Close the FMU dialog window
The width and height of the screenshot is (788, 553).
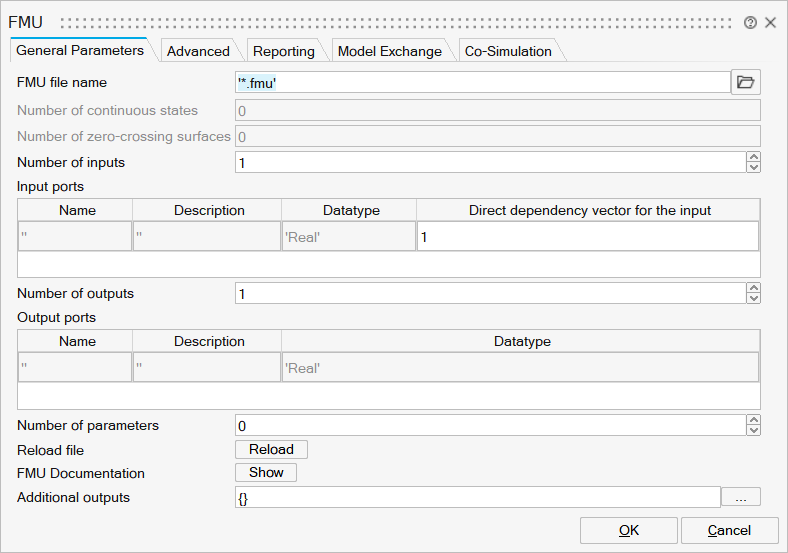771,22
